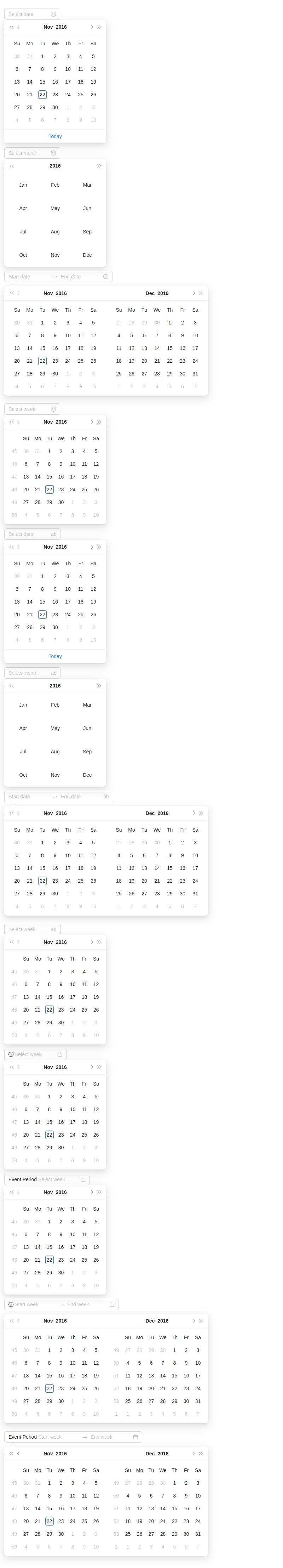Click smiley suffix icon in topmost Select date input
The width and height of the screenshot is (283, 1568).
(x=53, y=14)
